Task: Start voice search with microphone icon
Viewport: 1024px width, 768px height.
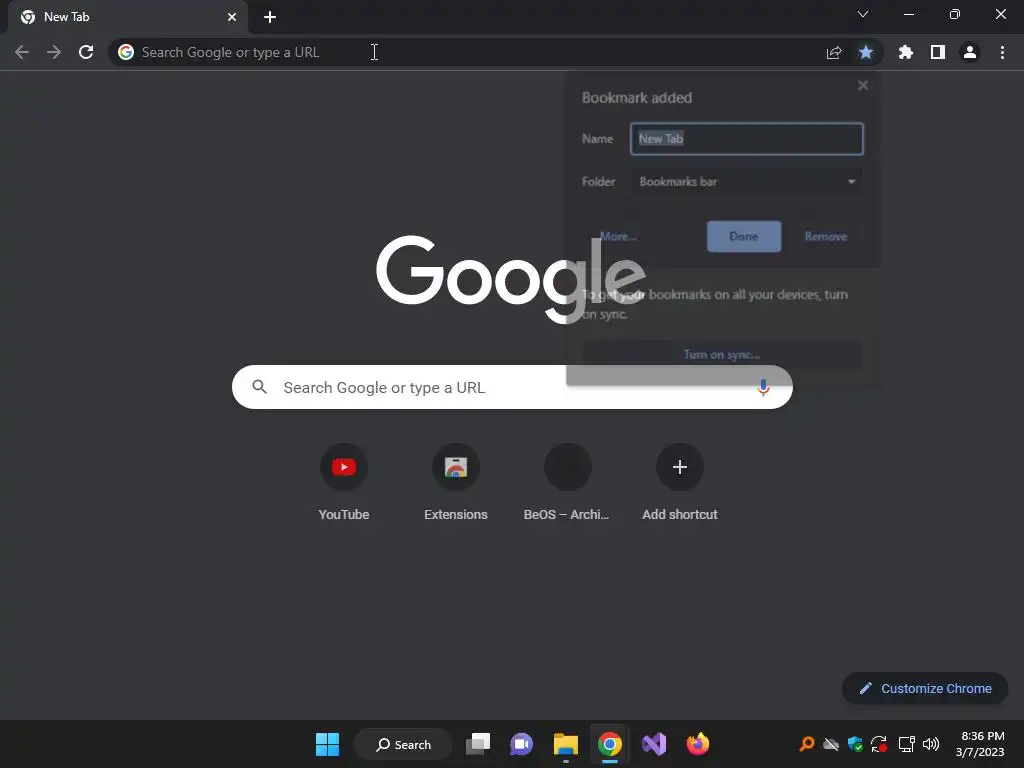Action: pyautogui.click(x=763, y=387)
